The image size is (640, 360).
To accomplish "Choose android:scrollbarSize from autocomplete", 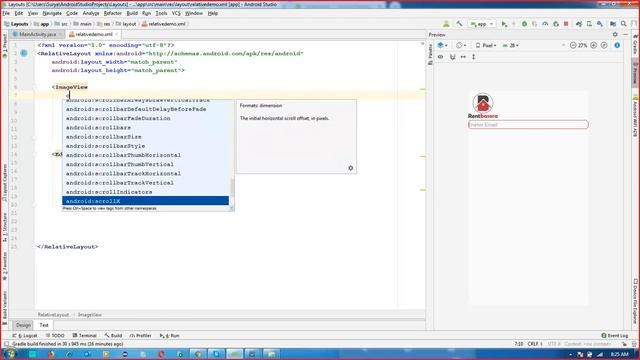I will pos(145,137).
